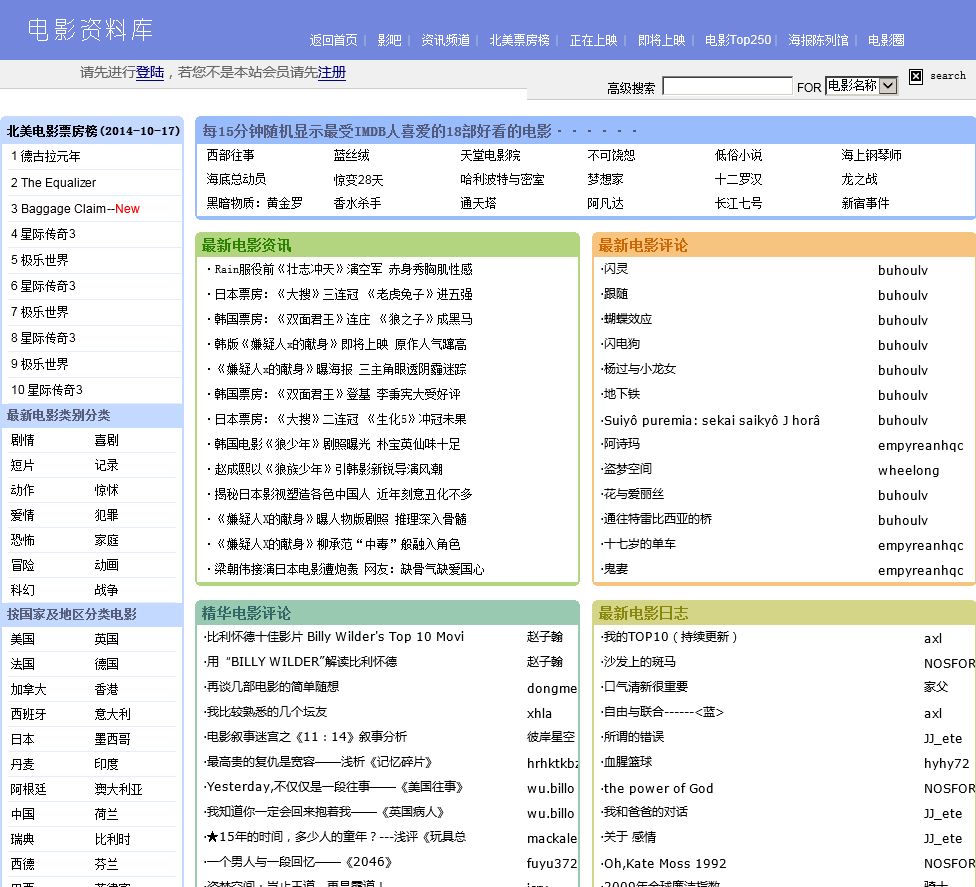View user wheelong's profile
This screenshot has height=887, width=976.
tap(908, 470)
